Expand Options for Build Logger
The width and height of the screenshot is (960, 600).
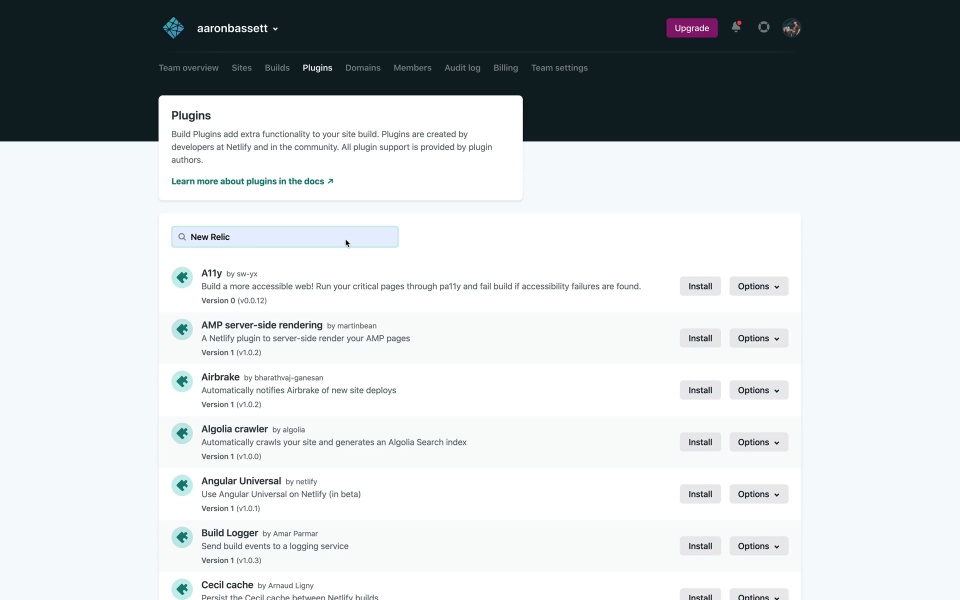[x=759, y=547]
